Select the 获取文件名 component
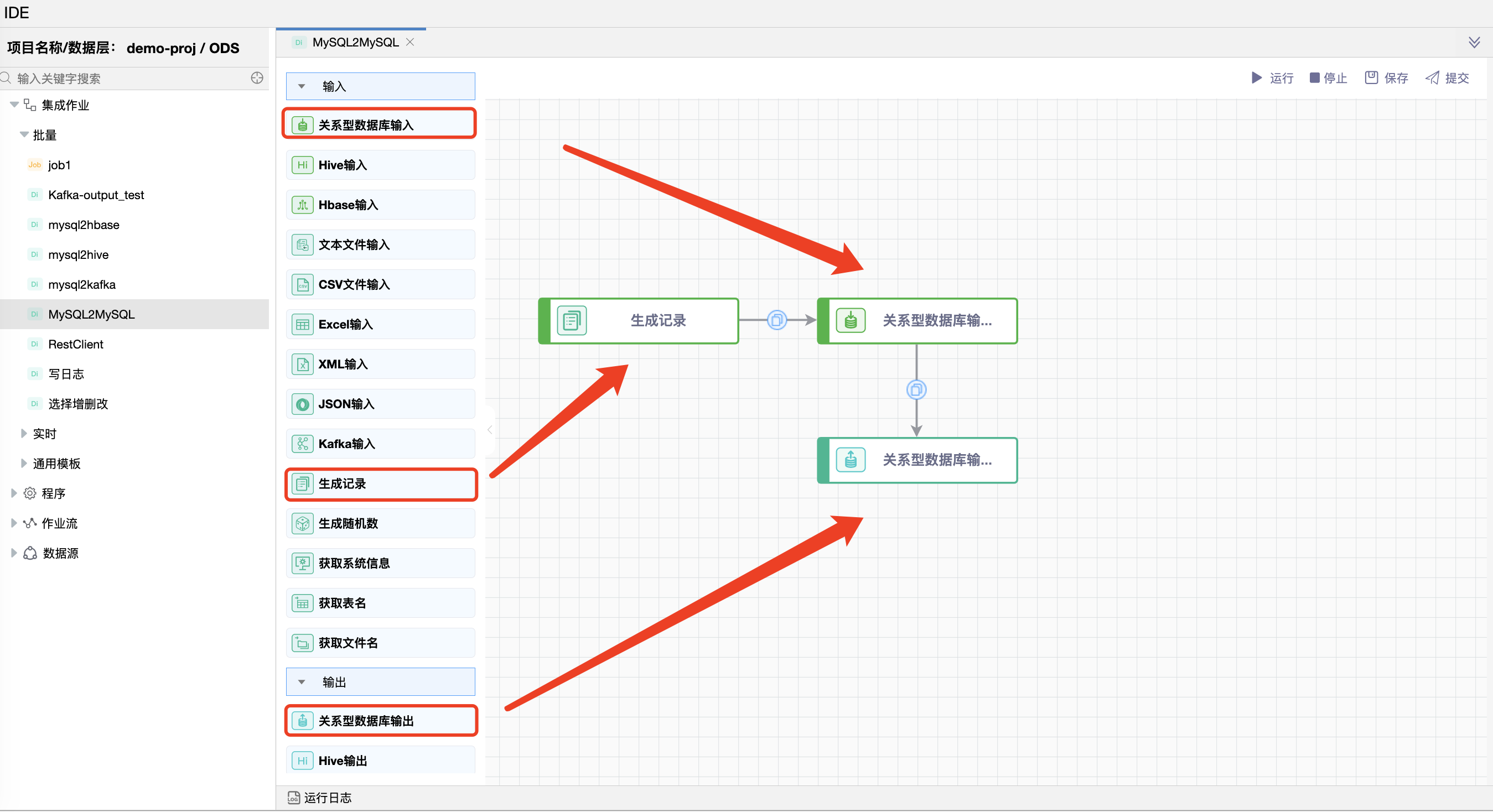Image resolution: width=1493 pixels, height=812 pixels. pos(379,642)
